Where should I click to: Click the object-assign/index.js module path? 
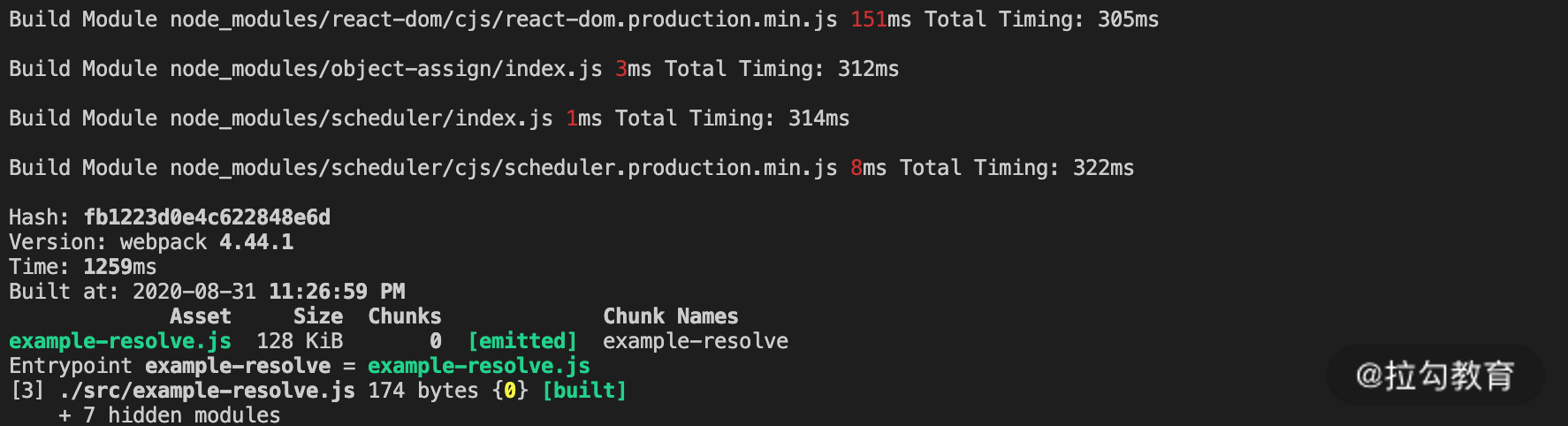[x=386, y=69]
